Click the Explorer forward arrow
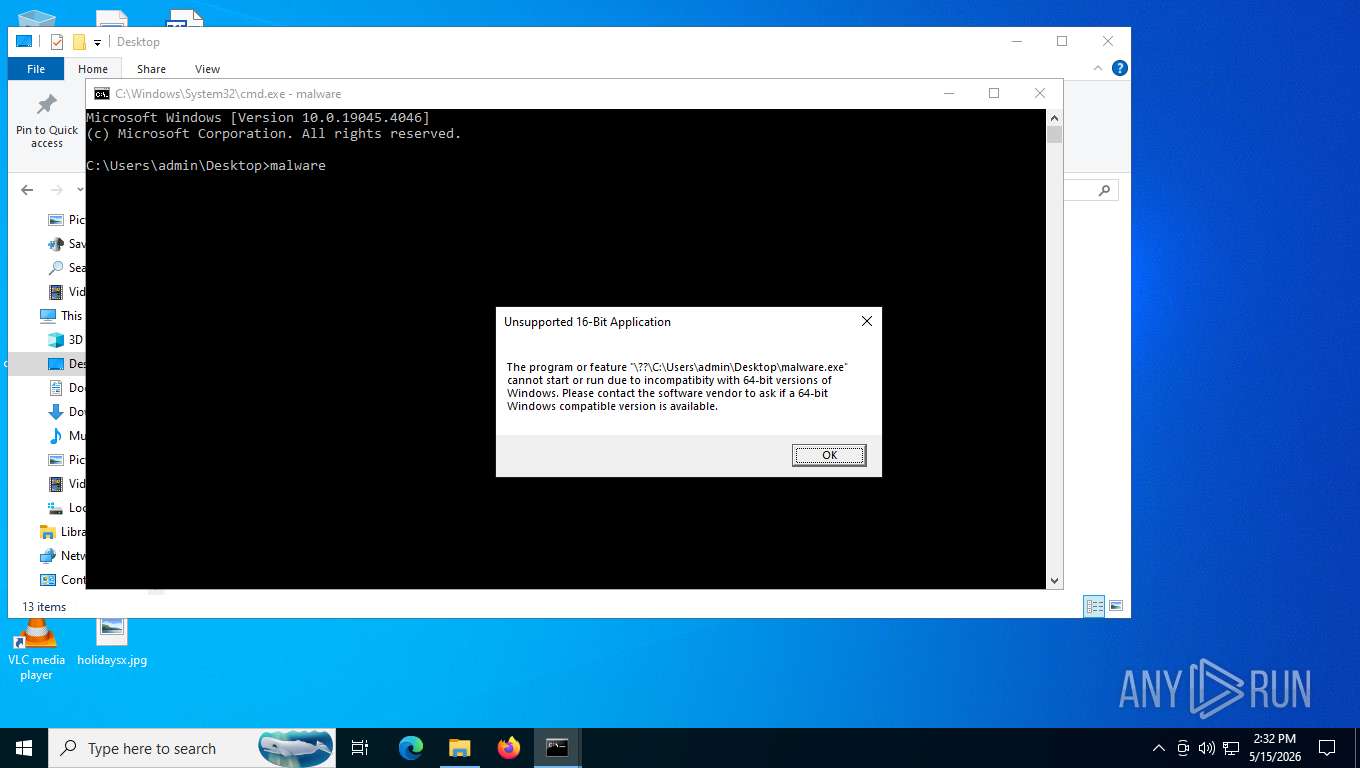 (56, 190)
